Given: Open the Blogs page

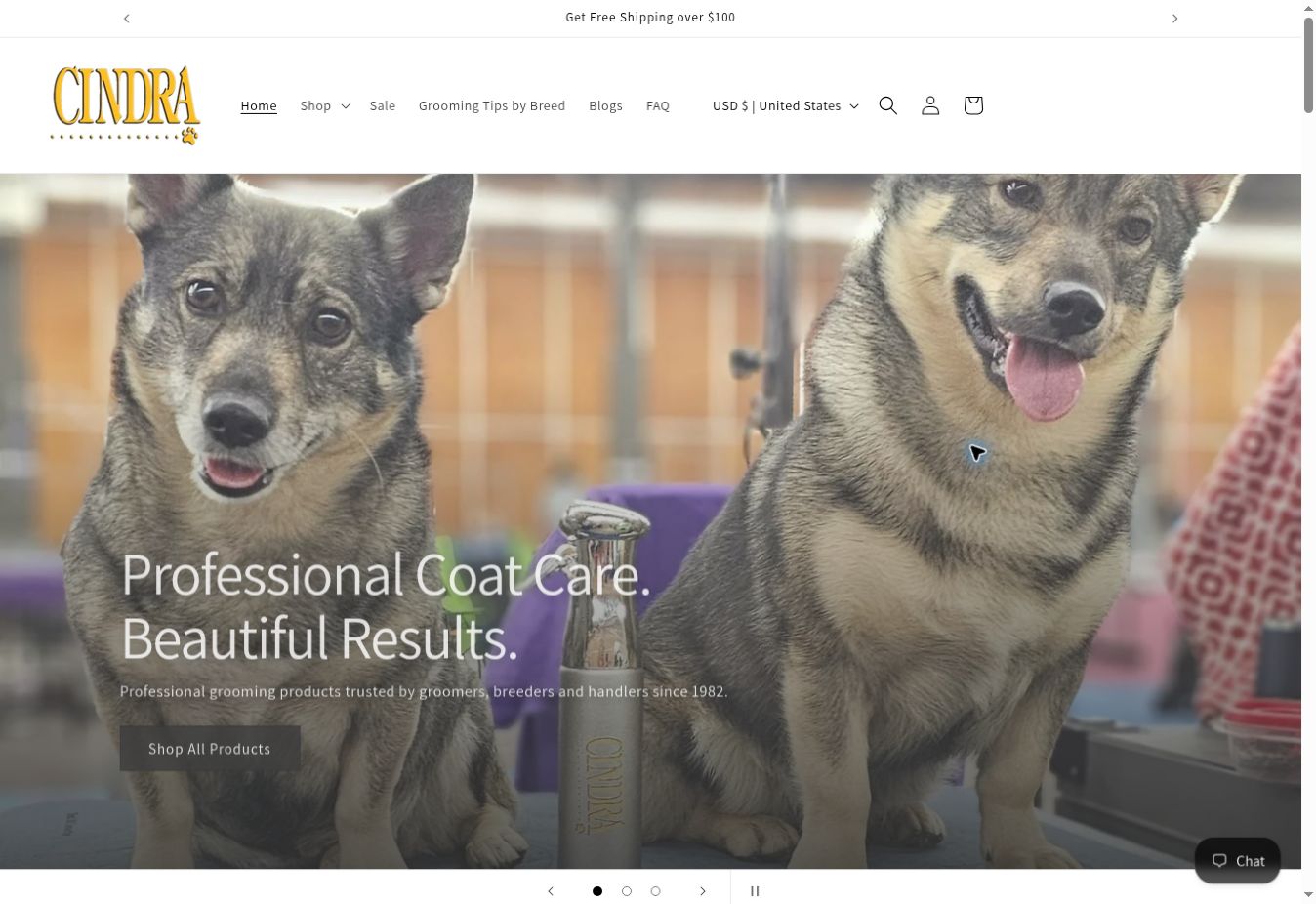Looking at the screenshot, I should pos(605,105).
